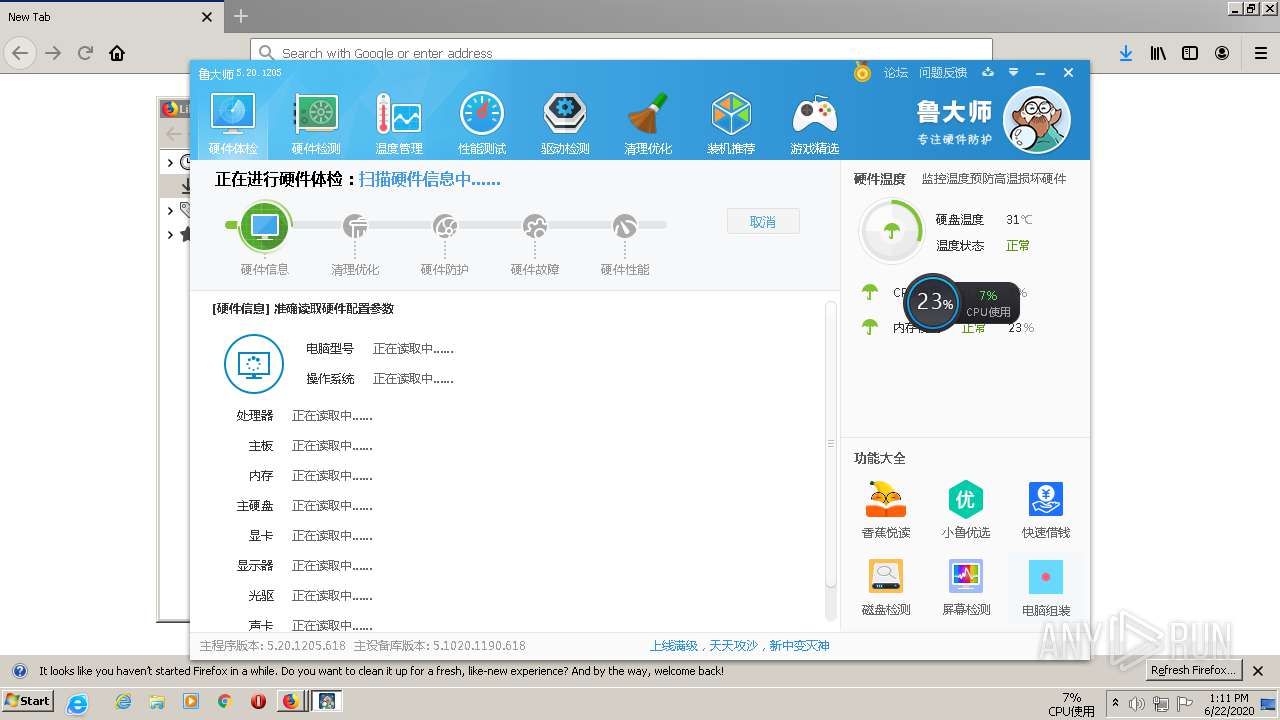Open 小鲁优选 shopping feature

coord(966,510)
